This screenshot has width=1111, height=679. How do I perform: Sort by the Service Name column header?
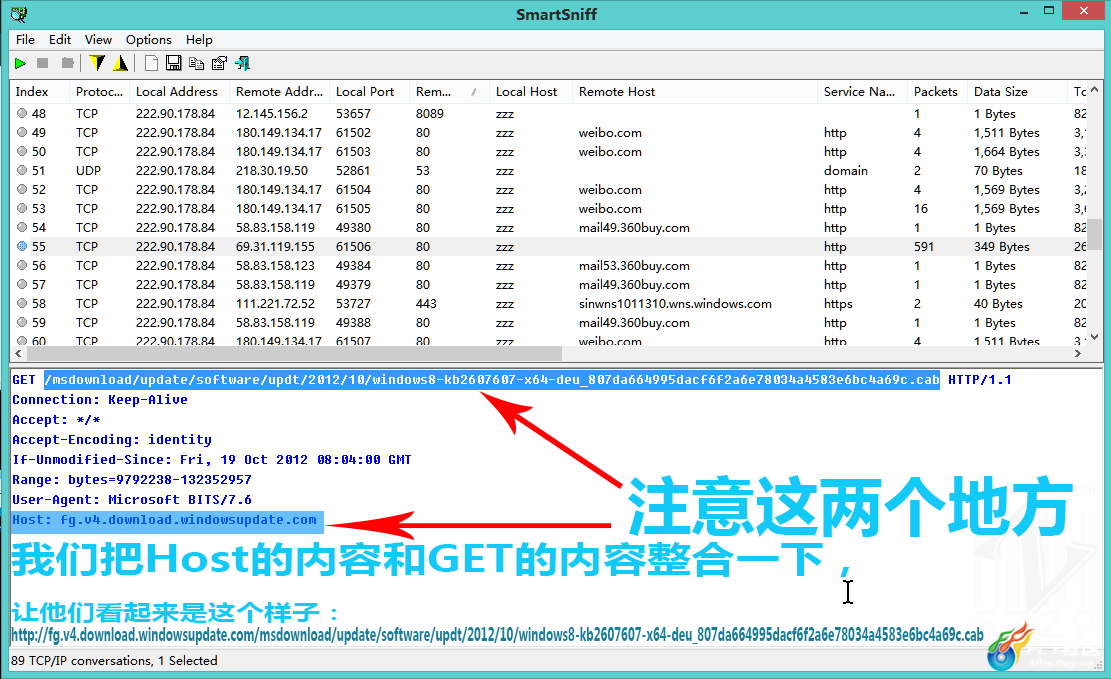point(862,91)
